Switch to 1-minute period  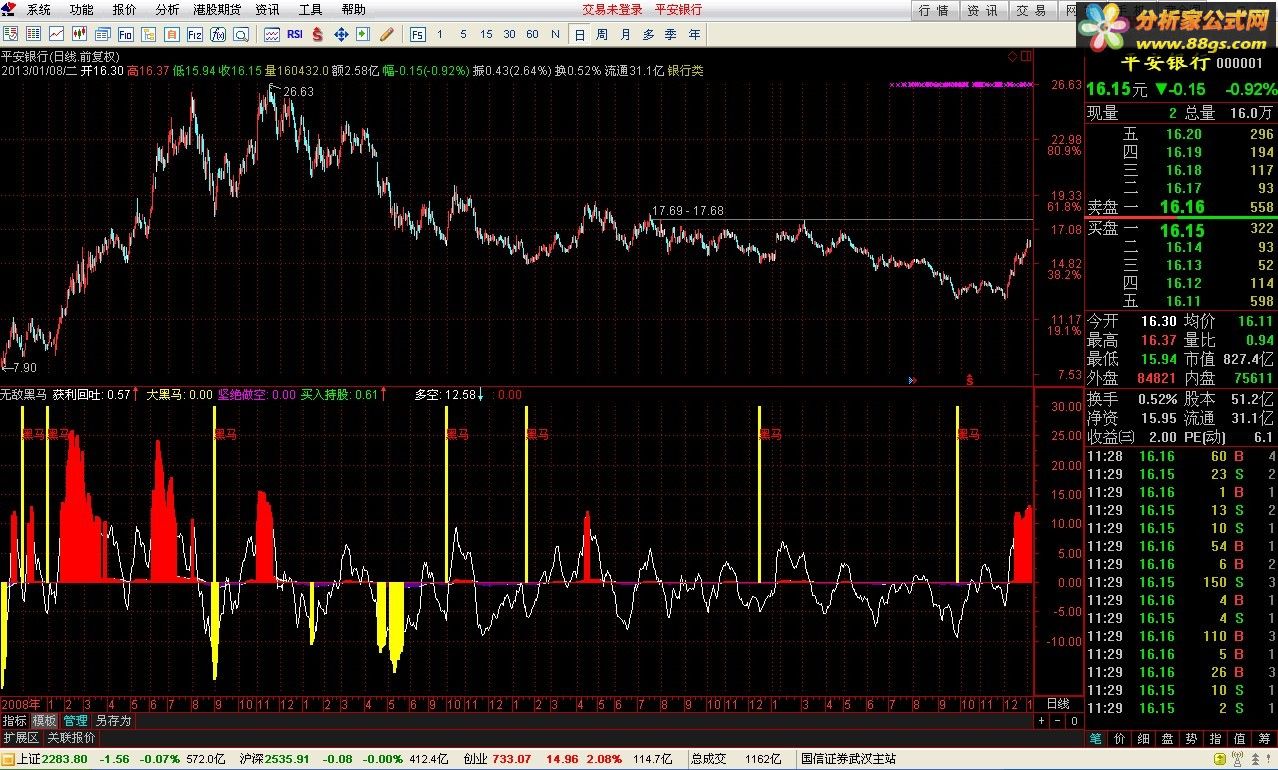pos(439,34)
